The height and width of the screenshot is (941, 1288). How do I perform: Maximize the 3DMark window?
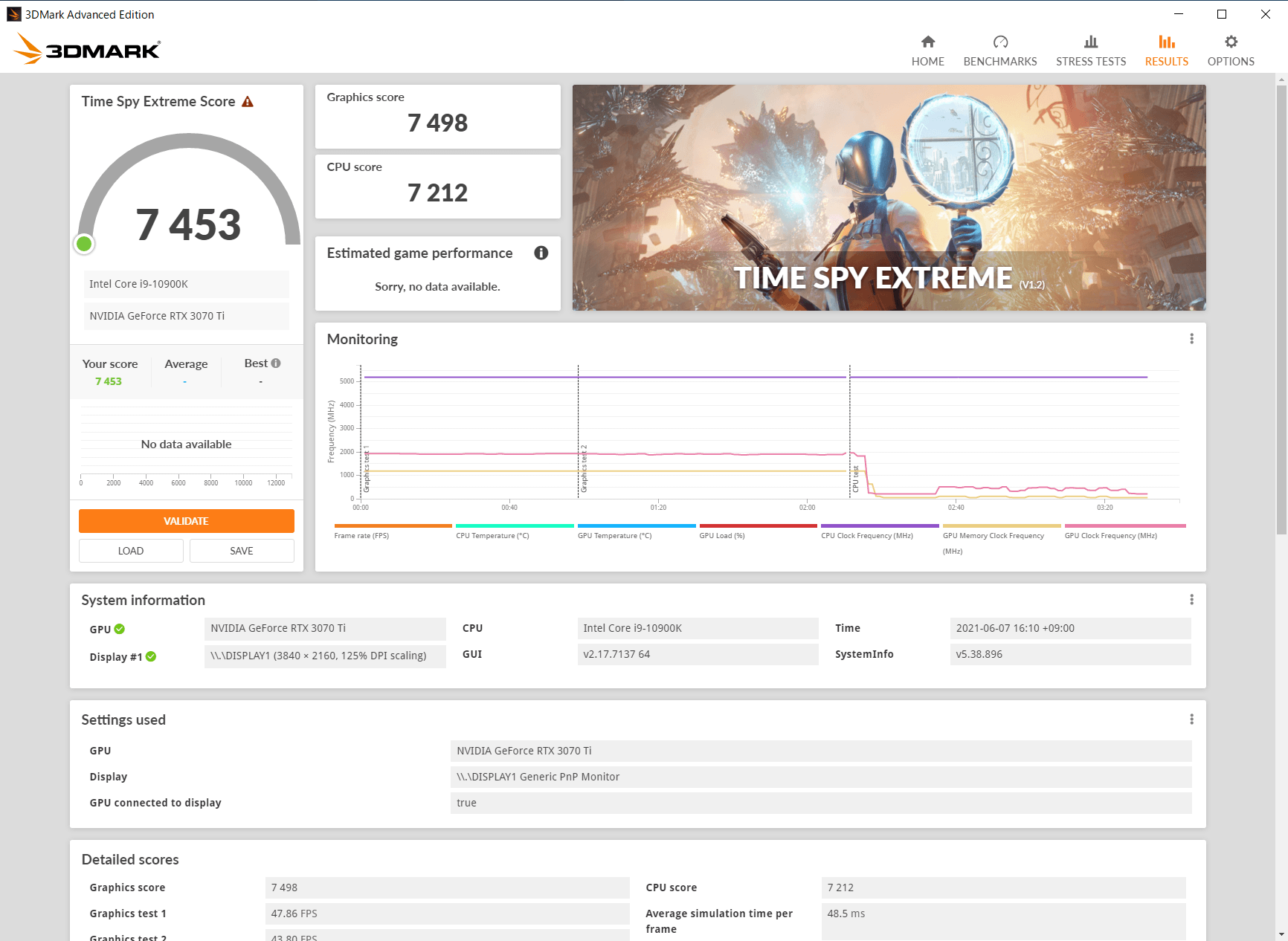pyautogui.click(x=1222, y=14)
